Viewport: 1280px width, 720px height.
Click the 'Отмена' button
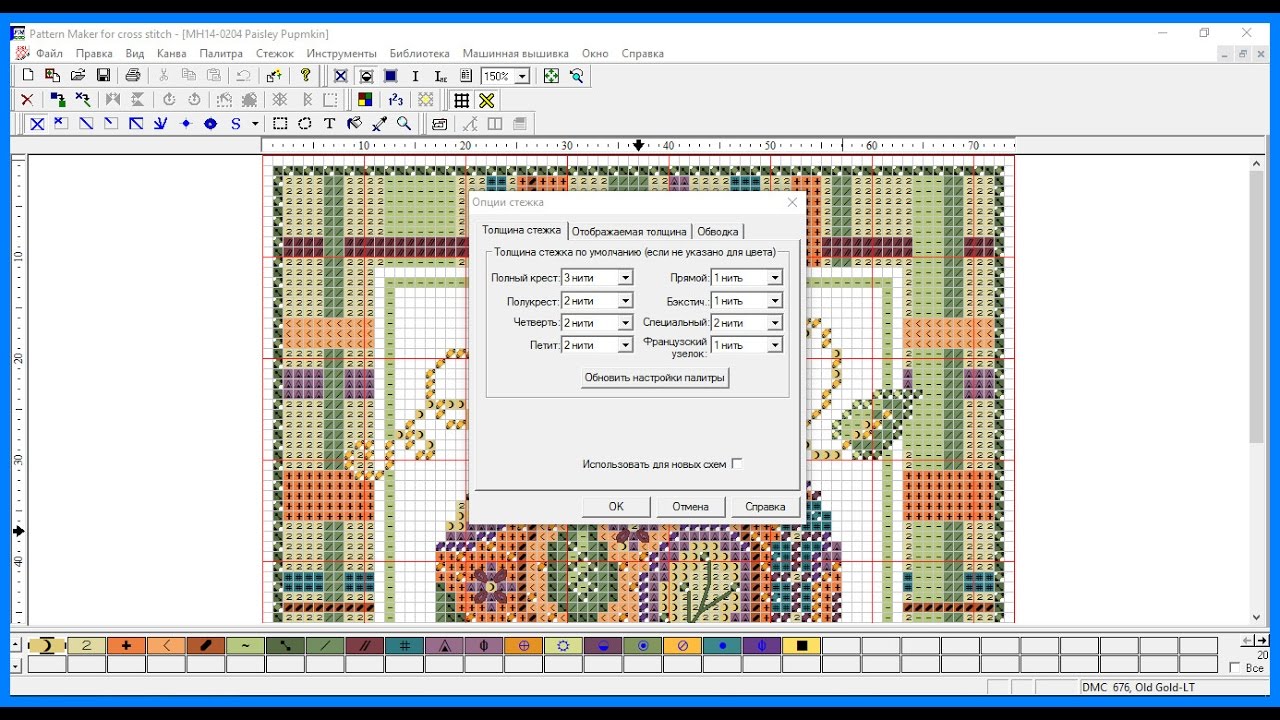point(690,507)
